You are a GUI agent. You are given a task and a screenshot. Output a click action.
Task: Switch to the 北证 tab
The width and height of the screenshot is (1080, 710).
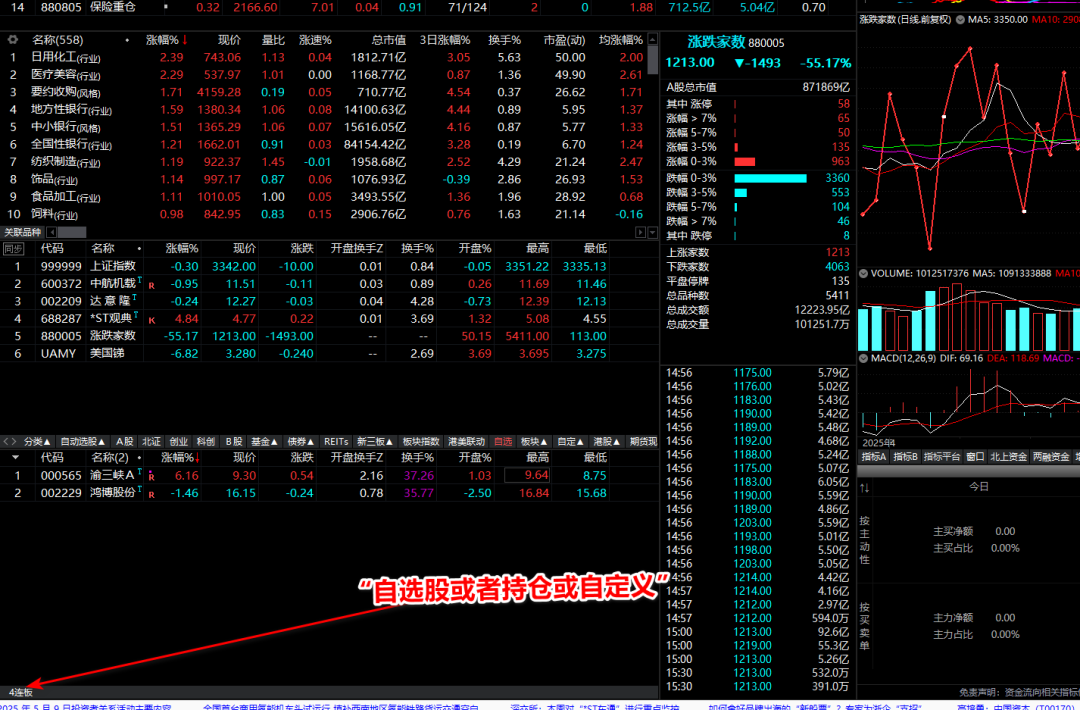(152, 441)
